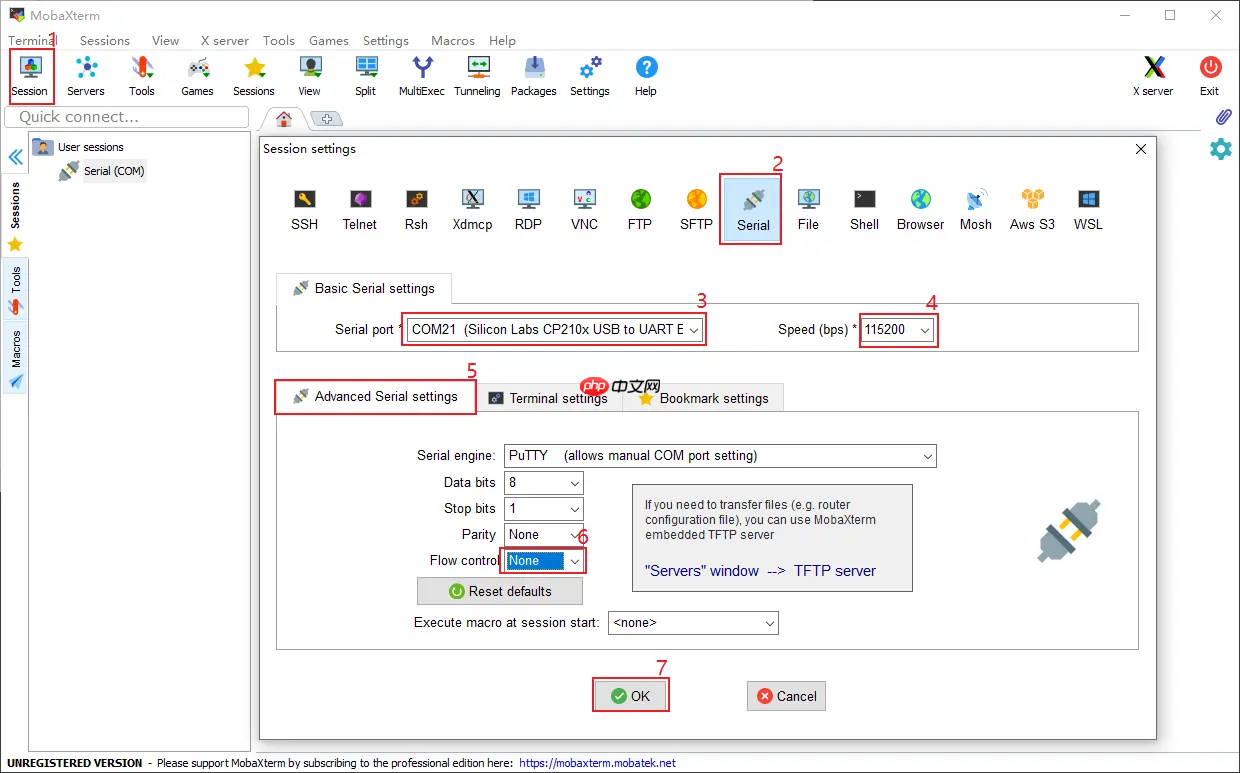Open the Sessions star toolbar icon

254,76
